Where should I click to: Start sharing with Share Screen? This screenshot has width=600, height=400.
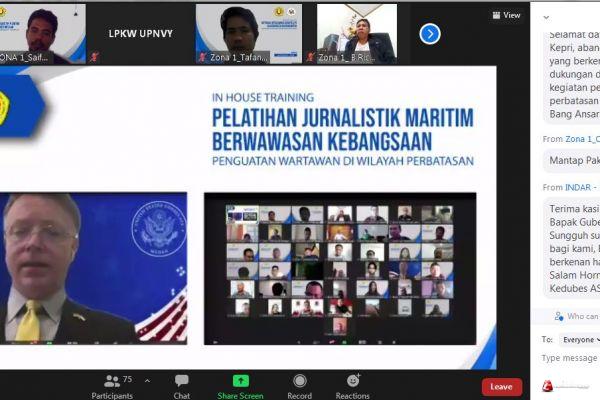pos(240,385)
